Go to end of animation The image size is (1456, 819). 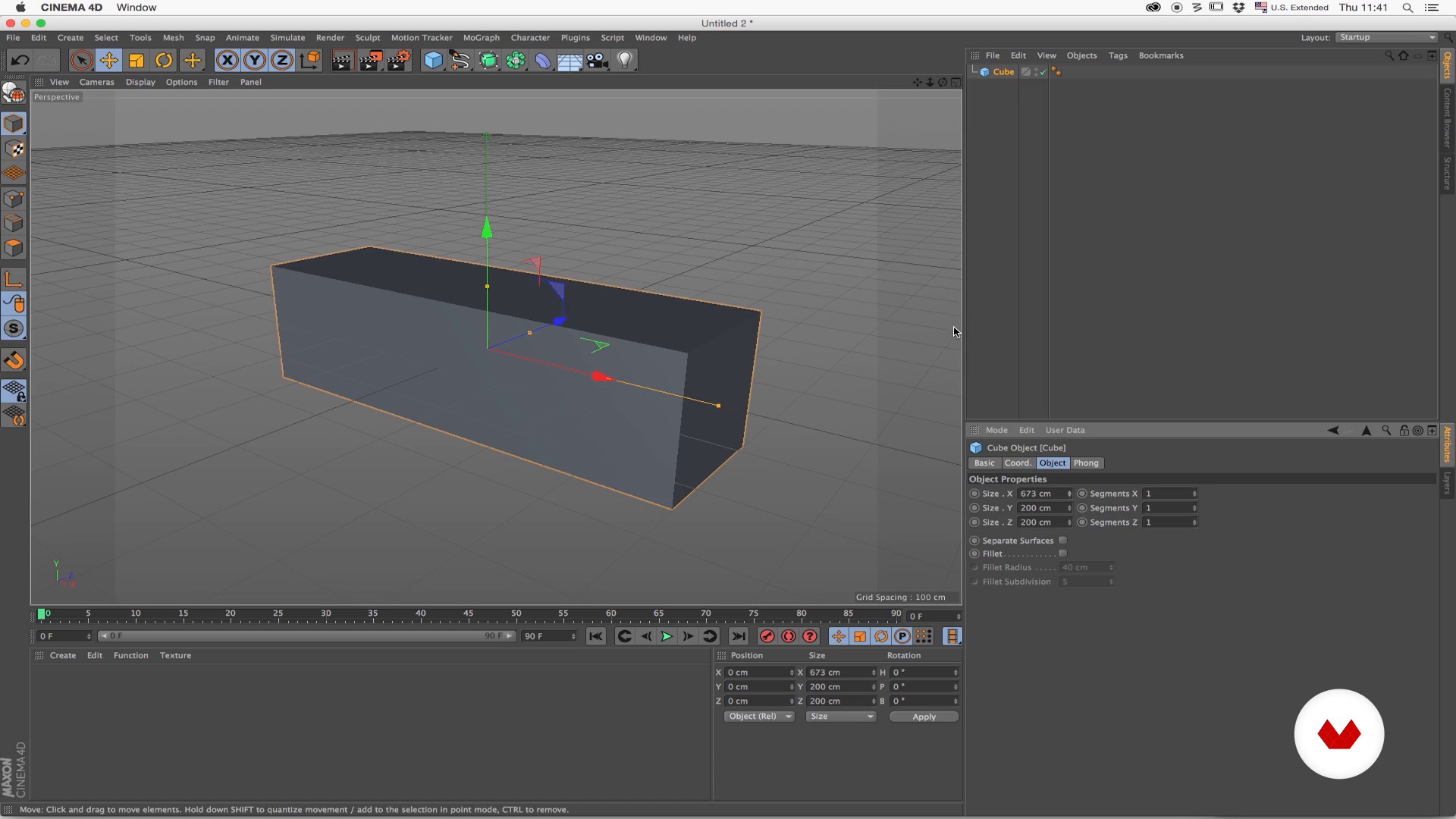coord(739,637)
